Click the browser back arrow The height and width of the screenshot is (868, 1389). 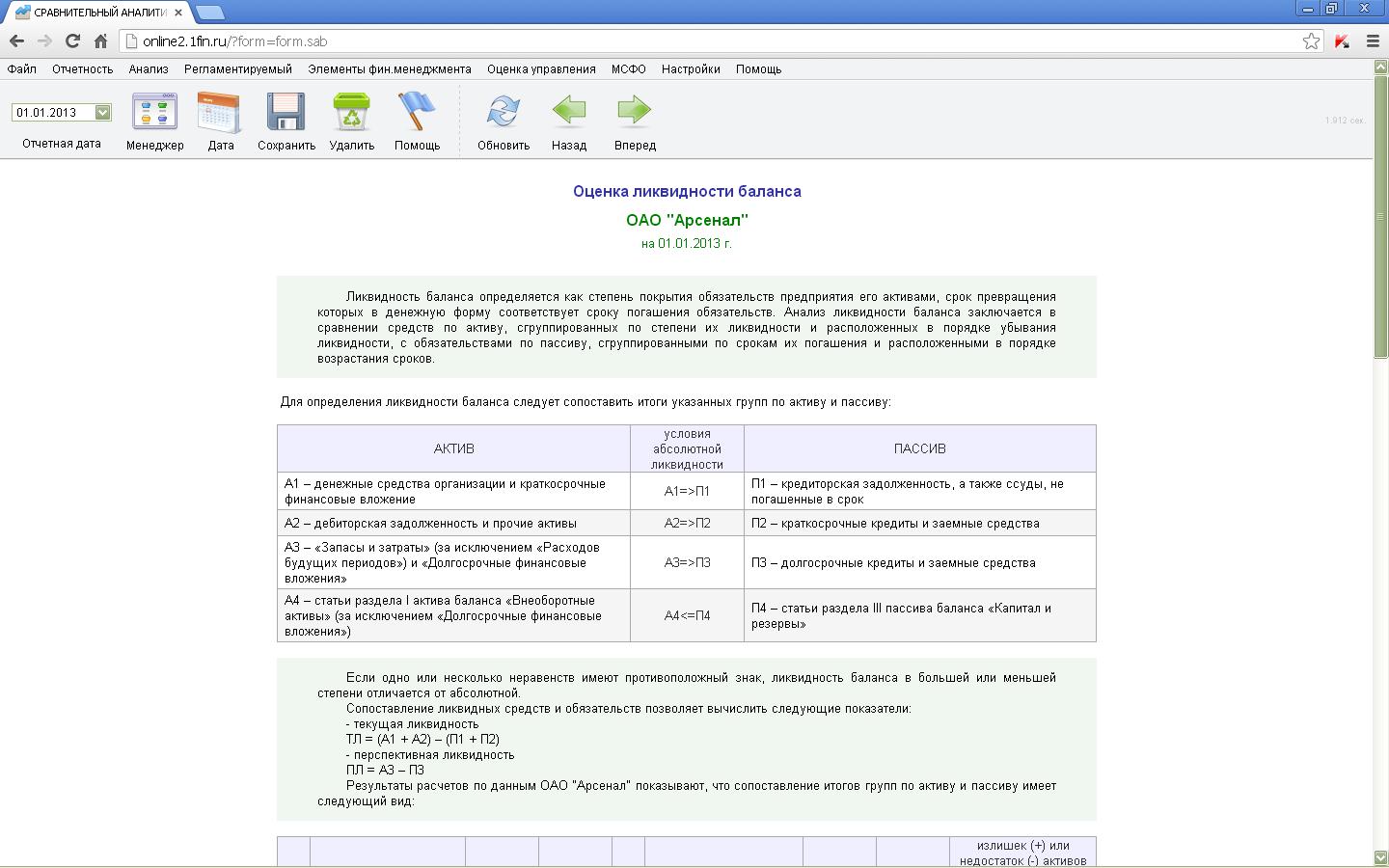click(16, 41)
